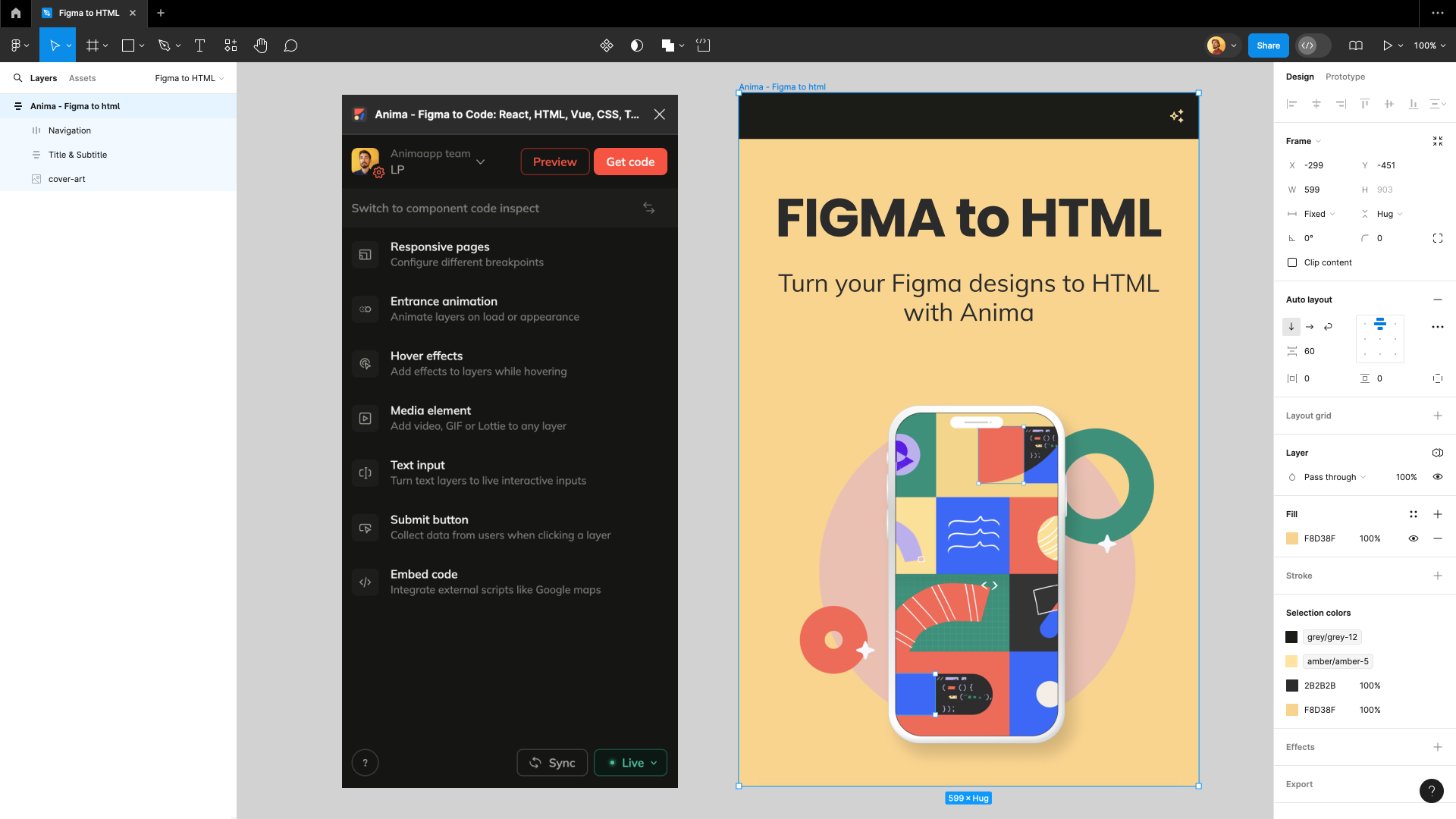Open the user avatar dropdown arrow
The width and height of the screenshot is (1456, 819).
1234,45
